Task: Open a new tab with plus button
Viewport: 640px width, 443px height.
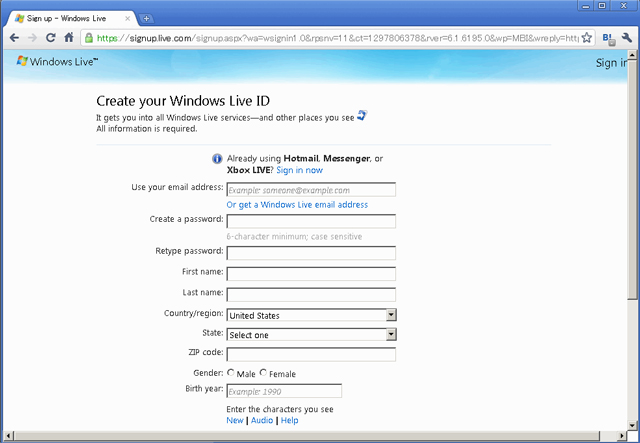Action: (x=146, y=18)
